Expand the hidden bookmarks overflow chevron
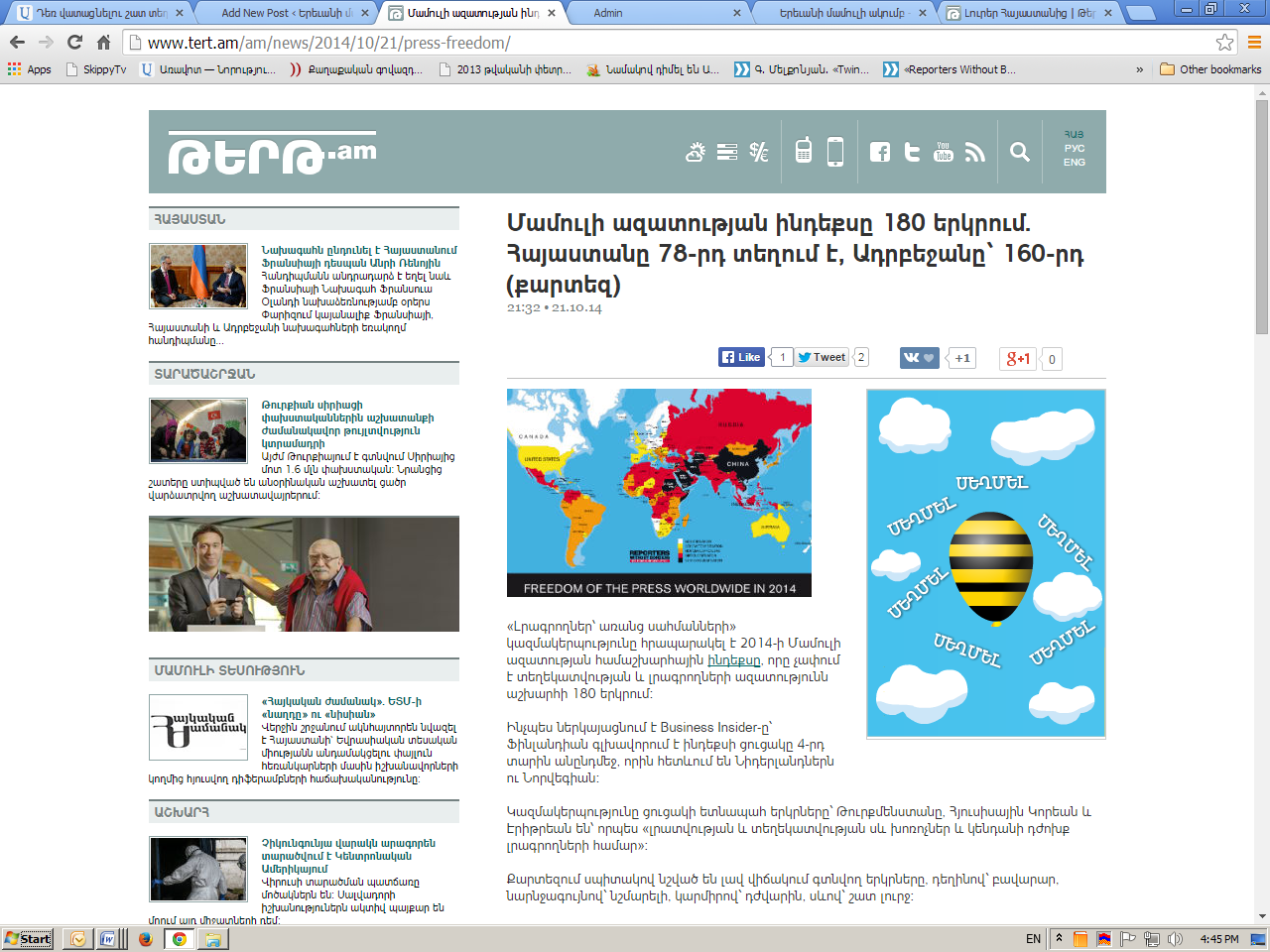Viewport: 1270px width, 952px height. click(x=1139, y=69)
